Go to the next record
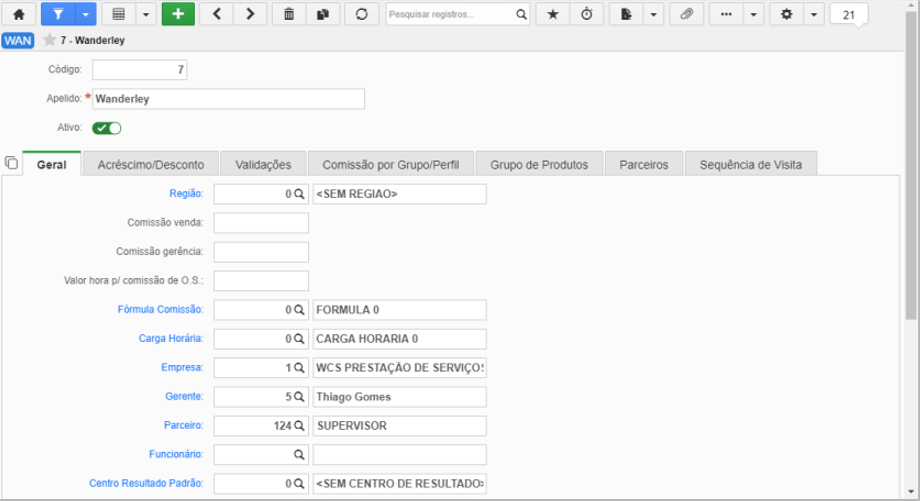The height and width of the screenshot is (501, 920). (x=250, y=14)
